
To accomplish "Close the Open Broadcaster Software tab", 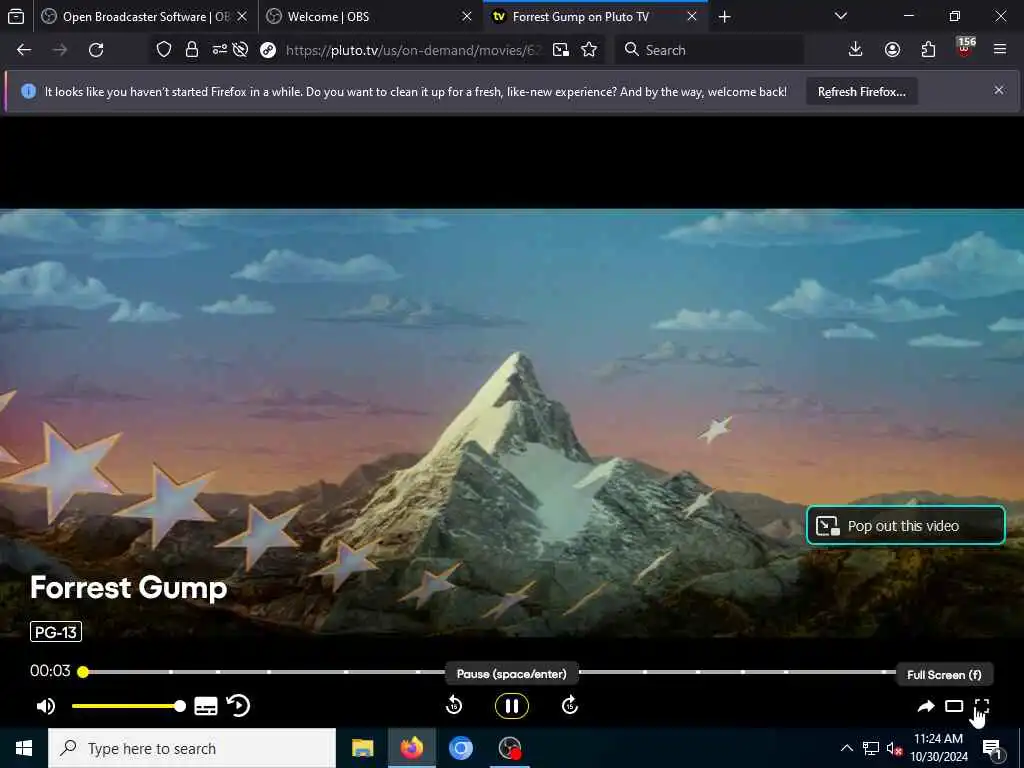I will 242,16.
